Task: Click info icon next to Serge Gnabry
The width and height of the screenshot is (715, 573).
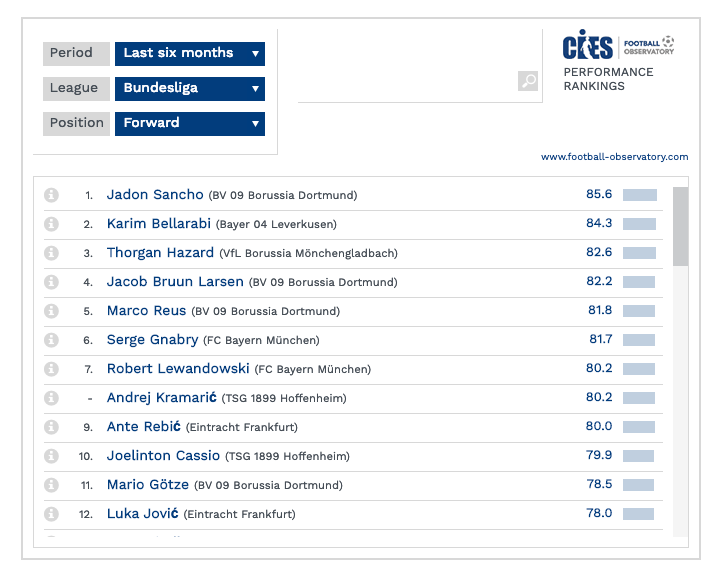Action: [52, 340]
